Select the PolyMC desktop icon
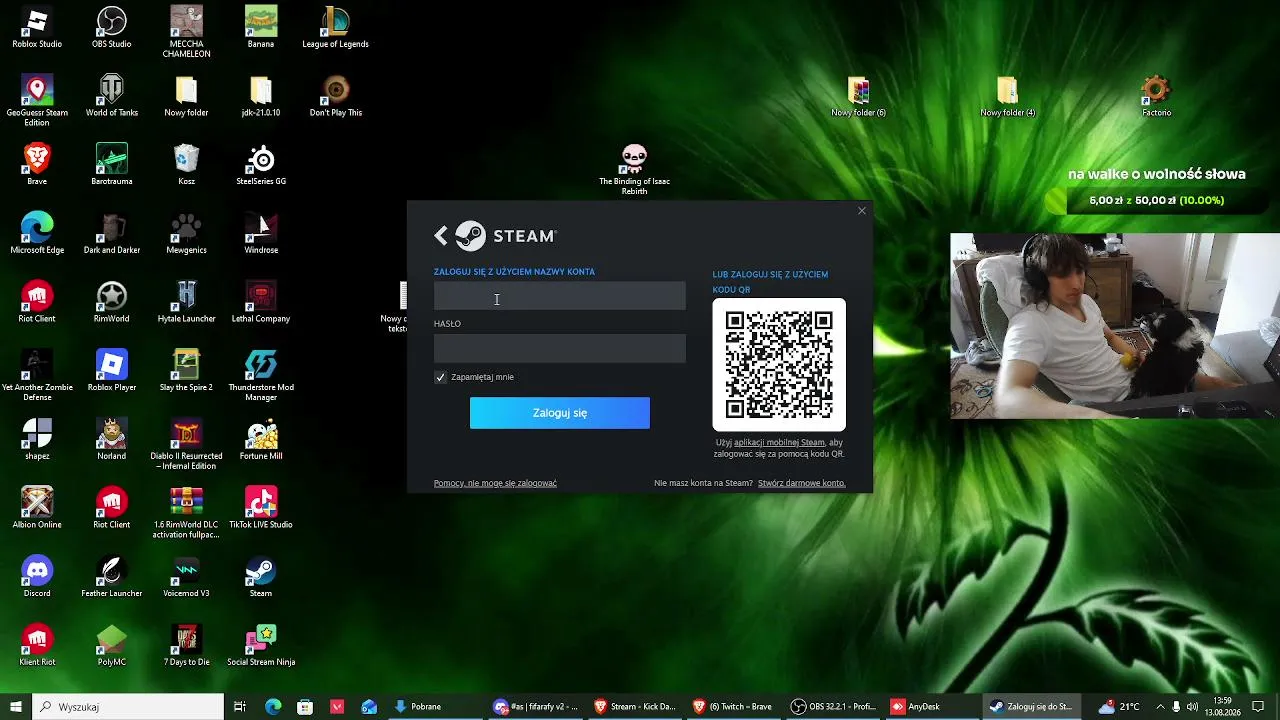The height and width of the screenshot is (720, 1280). (x=112, y=646)
